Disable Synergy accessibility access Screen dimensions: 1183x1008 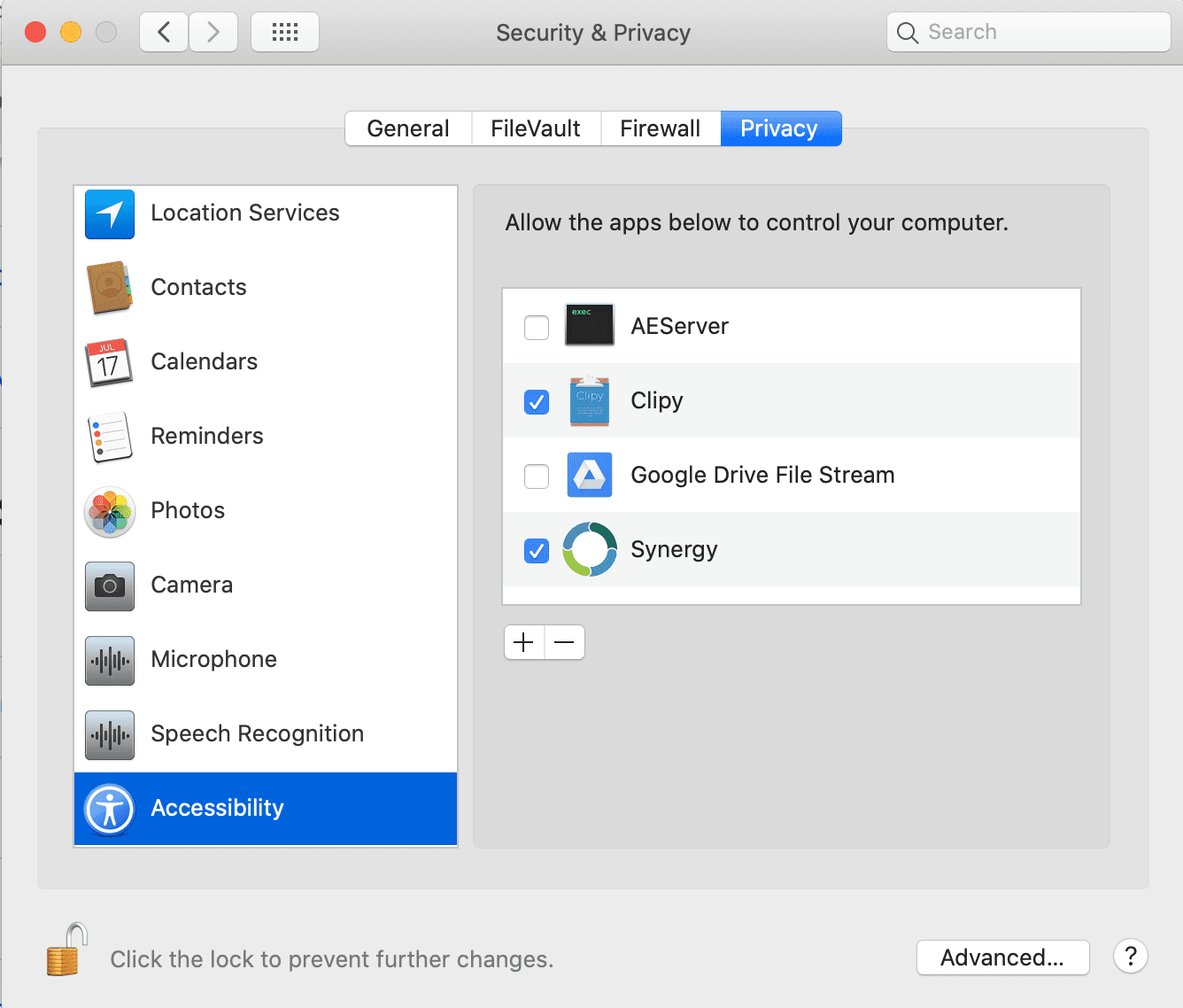click(x=537, y=551)
